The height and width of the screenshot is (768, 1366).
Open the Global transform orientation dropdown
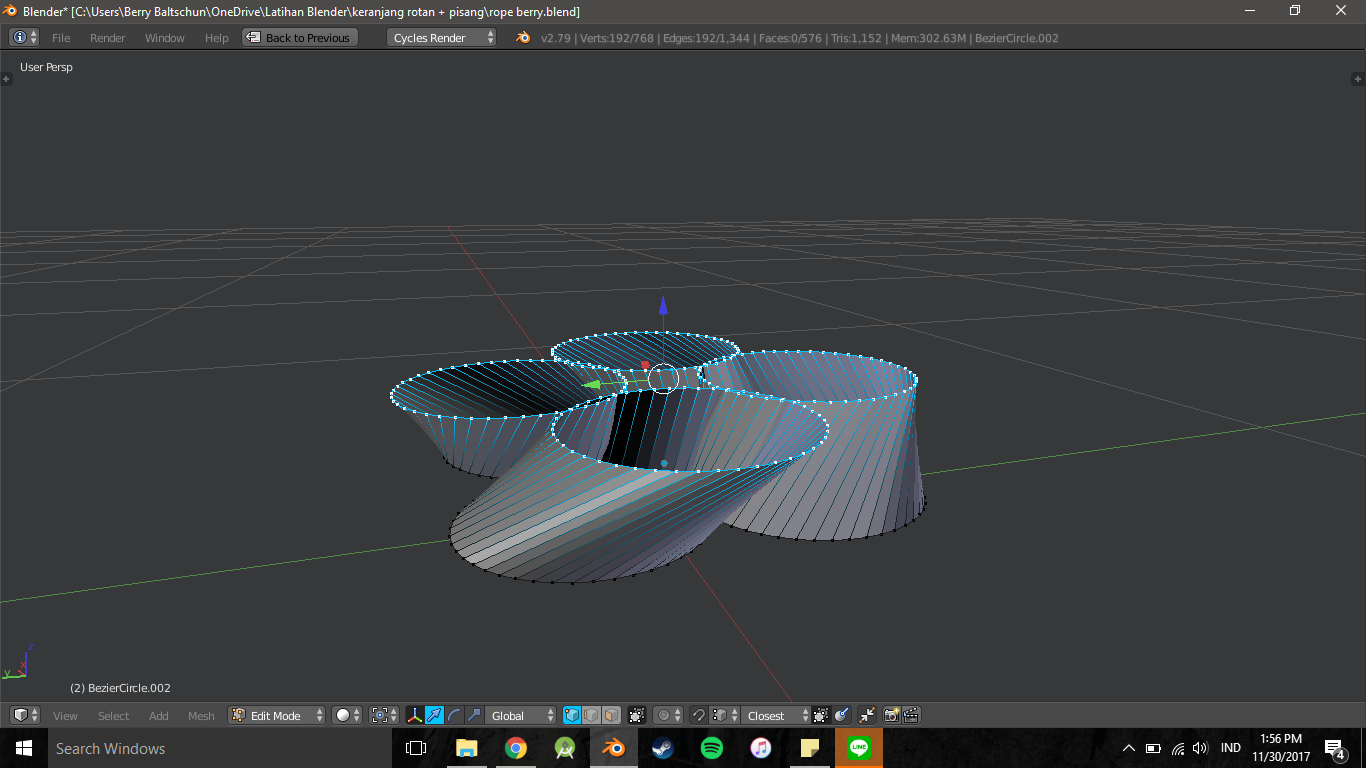pyautogui.click(x=520, y=715)
